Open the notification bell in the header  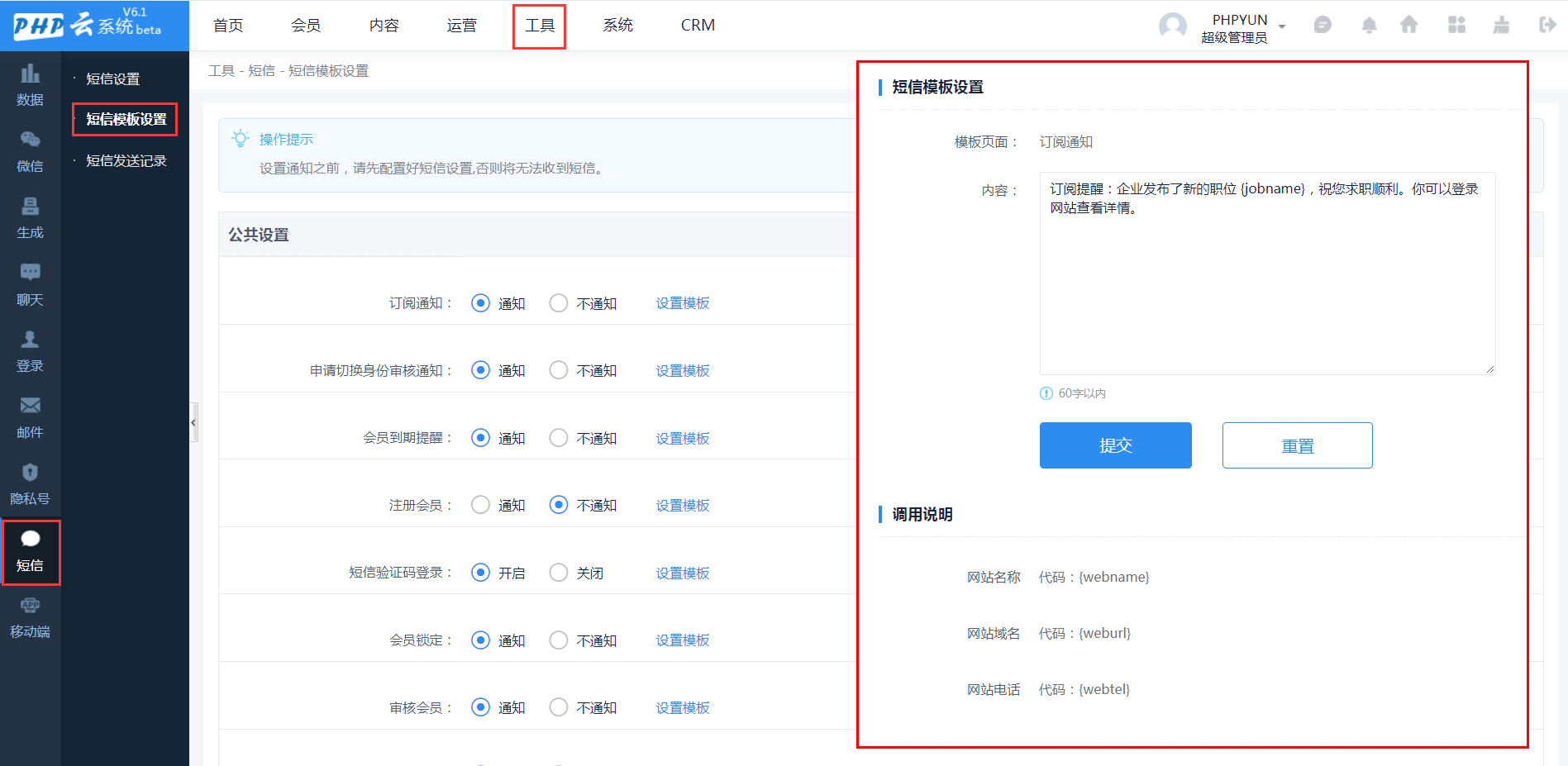[1369, 26]
